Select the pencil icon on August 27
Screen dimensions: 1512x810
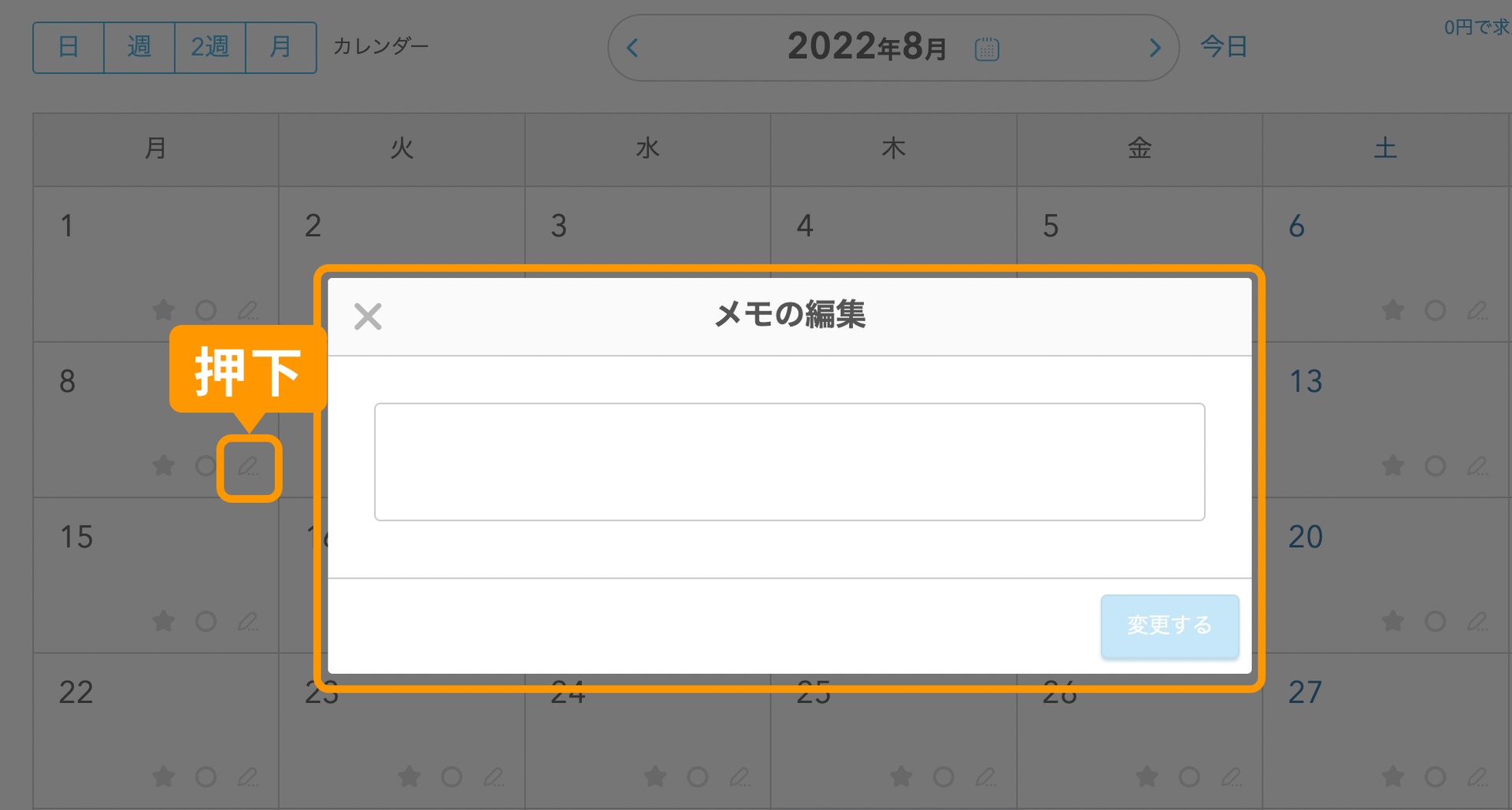[1478, 777]
